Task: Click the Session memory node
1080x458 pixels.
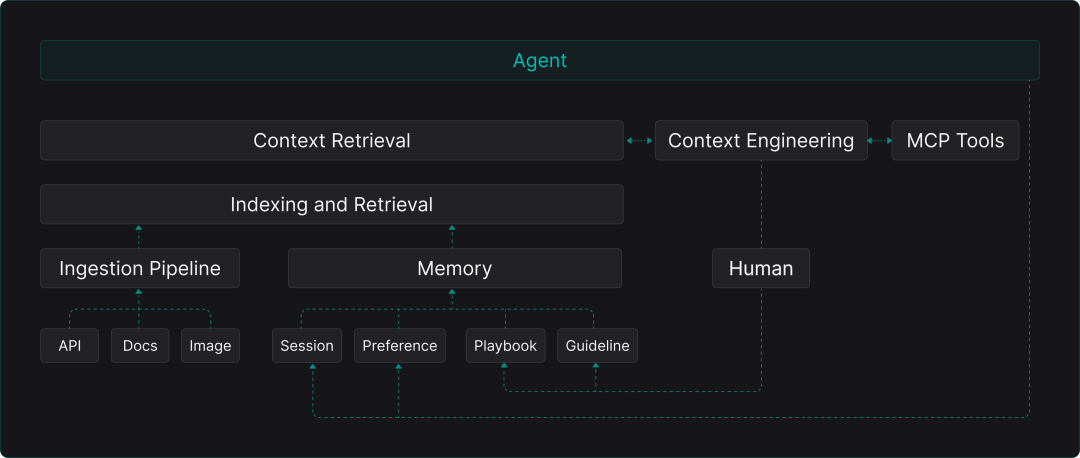Action: (307, 345)
